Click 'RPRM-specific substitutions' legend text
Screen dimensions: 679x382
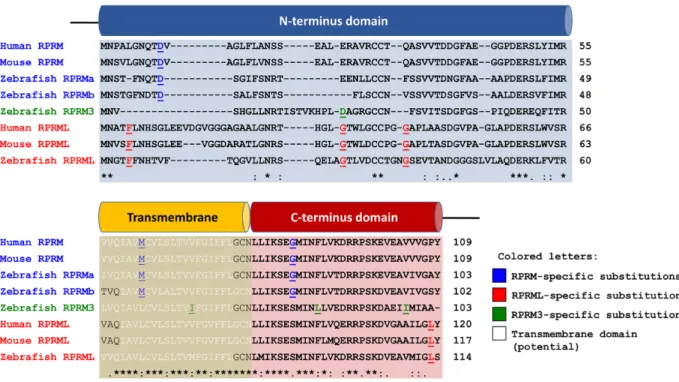[595, 276]
